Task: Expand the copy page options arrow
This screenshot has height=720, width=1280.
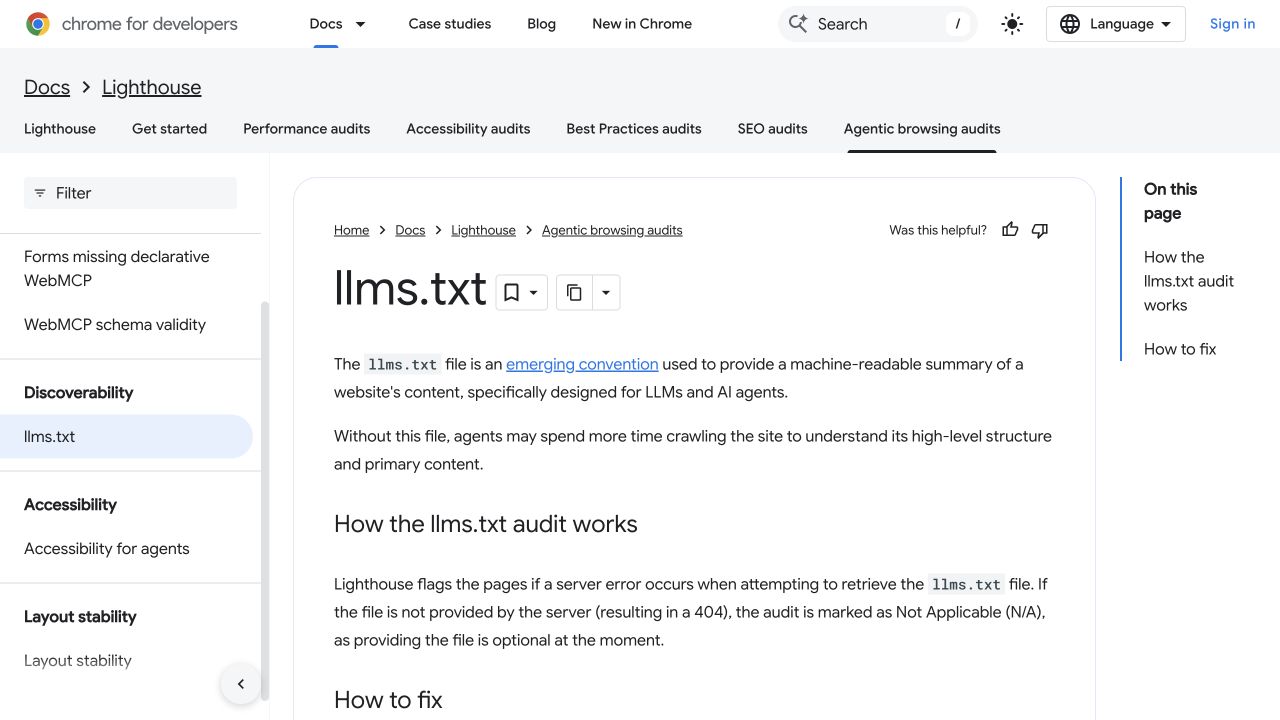Action: [606, 292]
